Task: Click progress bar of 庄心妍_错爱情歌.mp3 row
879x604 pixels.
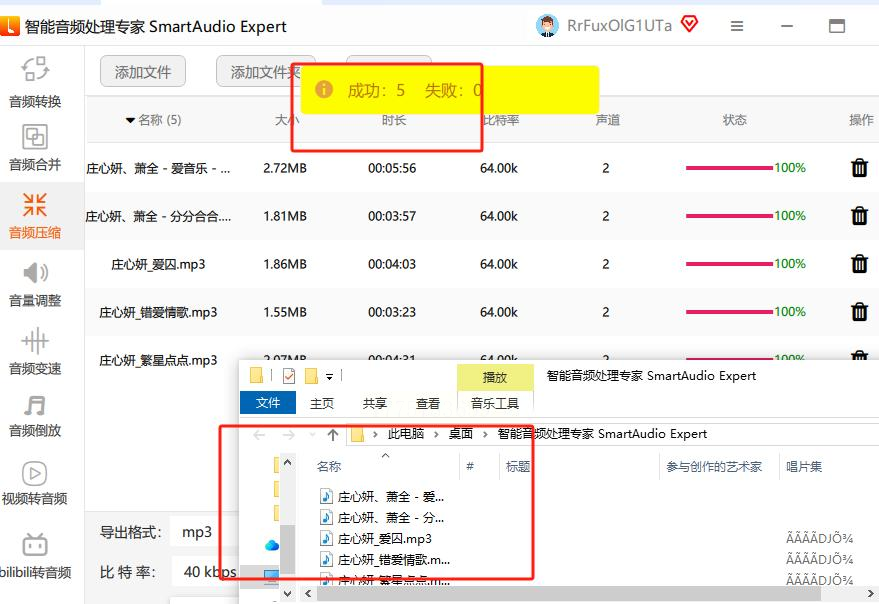Action: point(729,312)
